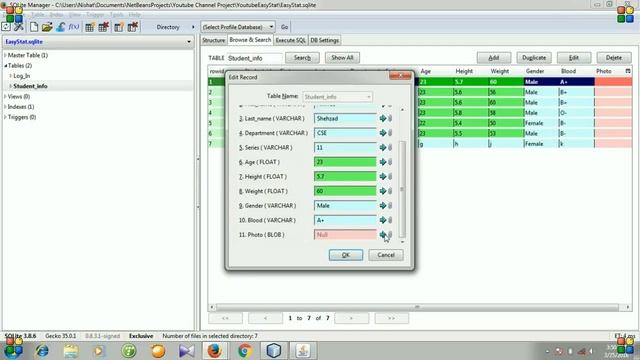Image resolution: width=640 pixels, height=360 pixels.
Task: Open the Table Name dropdown in Edit Record
Action: tap(337, 97)
